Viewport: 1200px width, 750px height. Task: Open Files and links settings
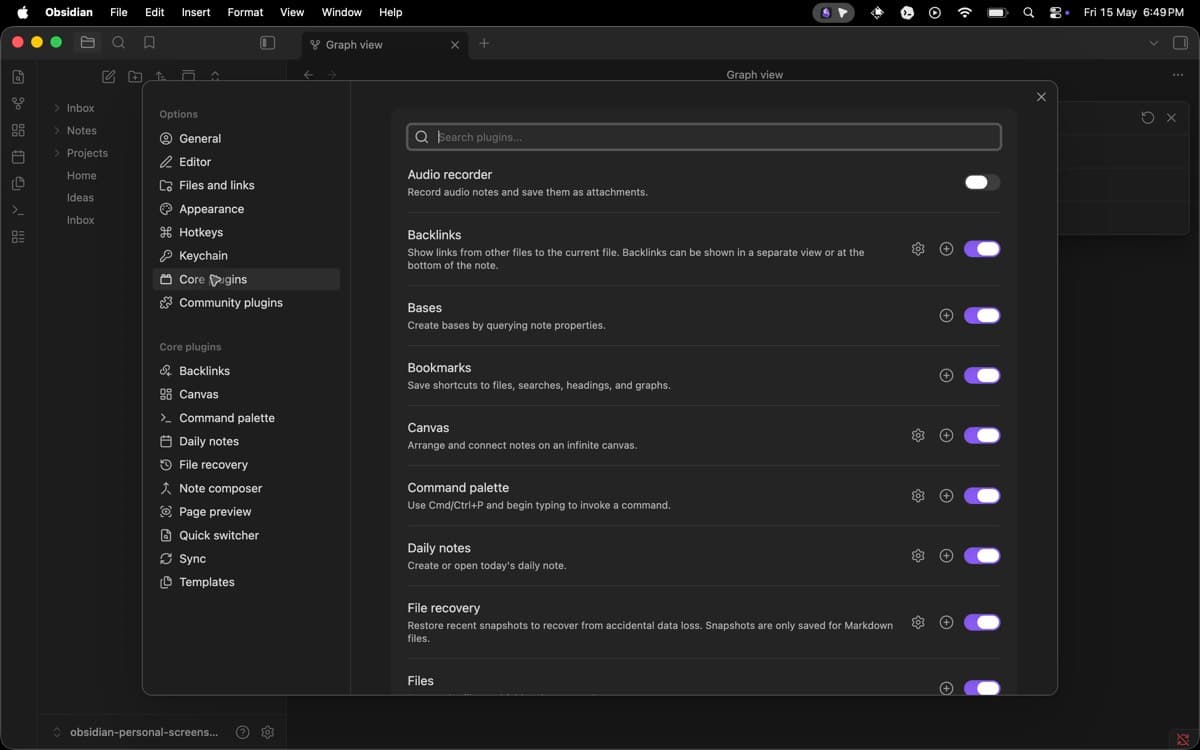click(x=246, y=185)
